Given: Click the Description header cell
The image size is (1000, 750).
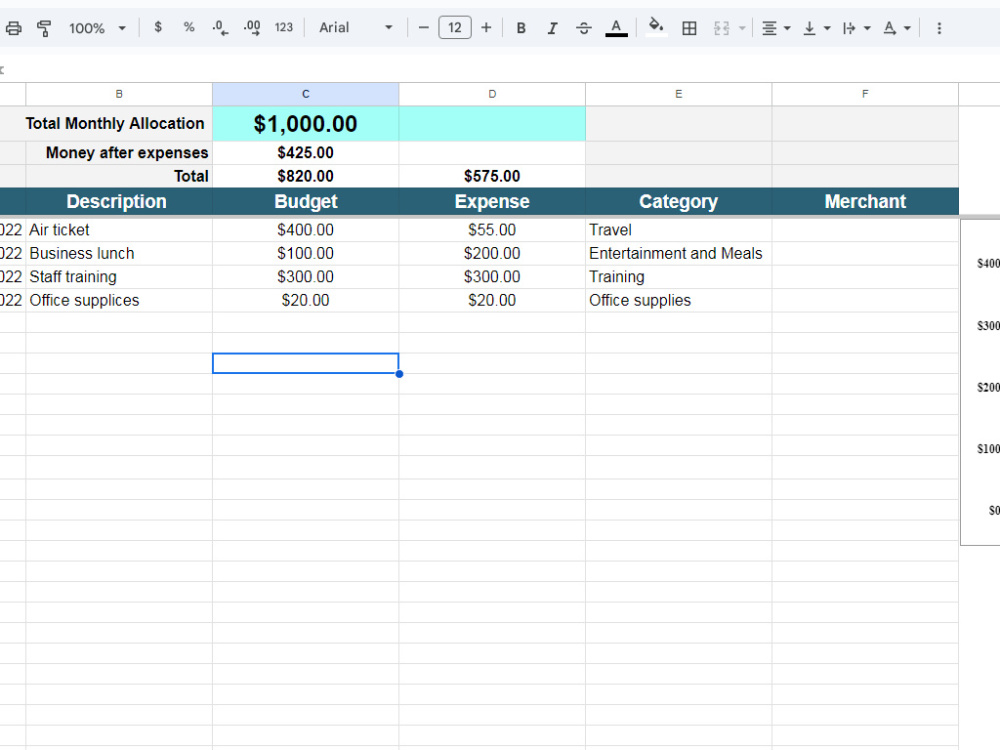Looking at the screenshot, I should point(117,202).
